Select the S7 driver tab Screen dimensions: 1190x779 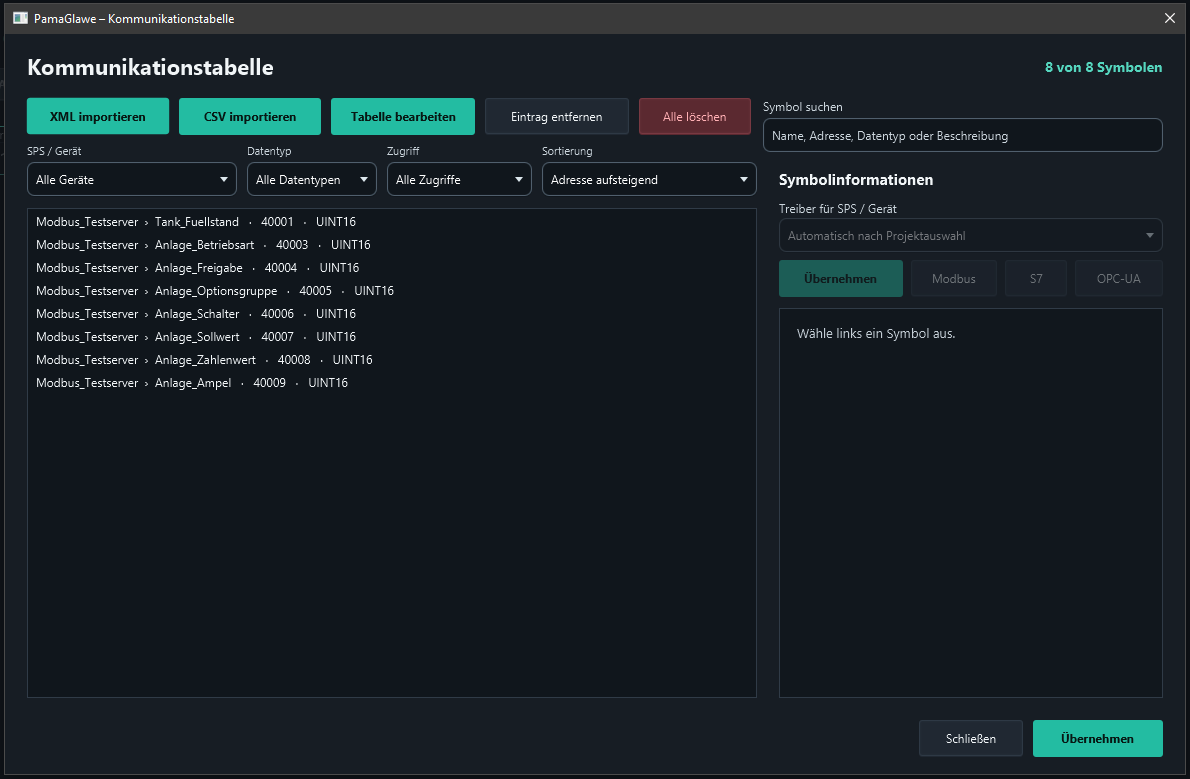tap(1036, 279)
